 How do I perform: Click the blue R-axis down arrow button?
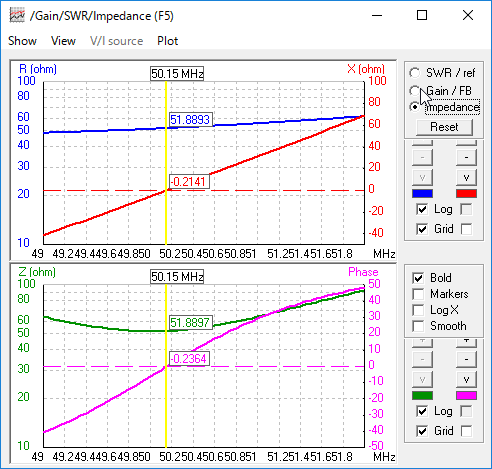click(x=422, y=177)
